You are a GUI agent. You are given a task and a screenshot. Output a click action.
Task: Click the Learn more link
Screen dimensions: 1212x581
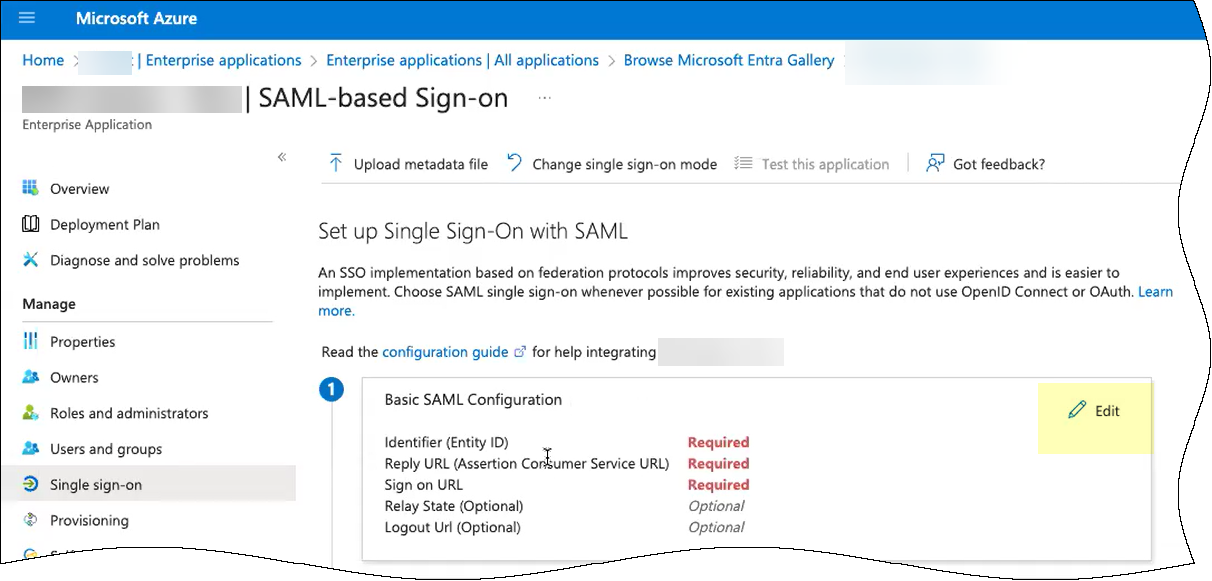[x=1155, y=292]
